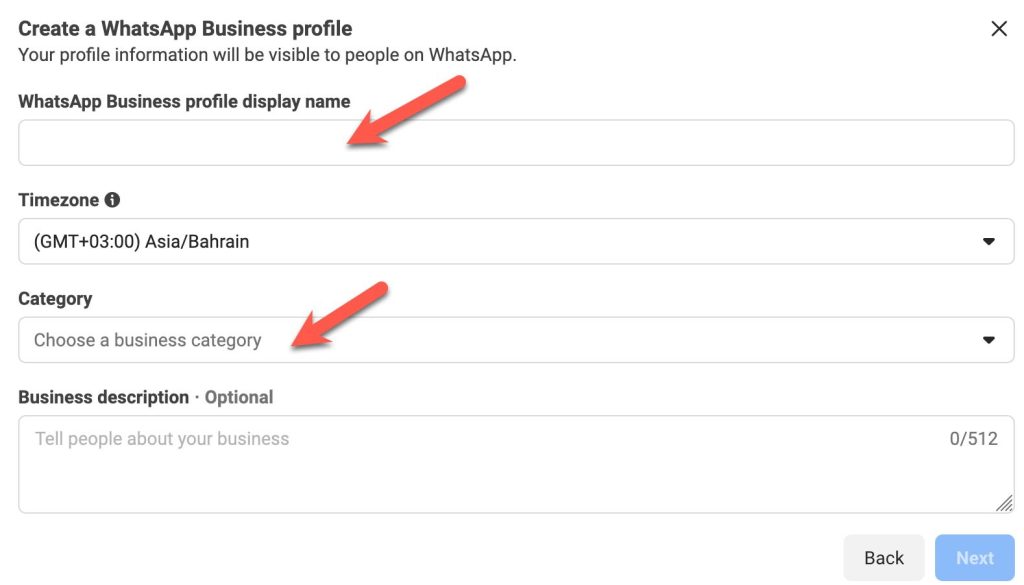Click the Timezone dropdown caret arrow
The height and width of the screenshot is (585, 1024).
989,242
